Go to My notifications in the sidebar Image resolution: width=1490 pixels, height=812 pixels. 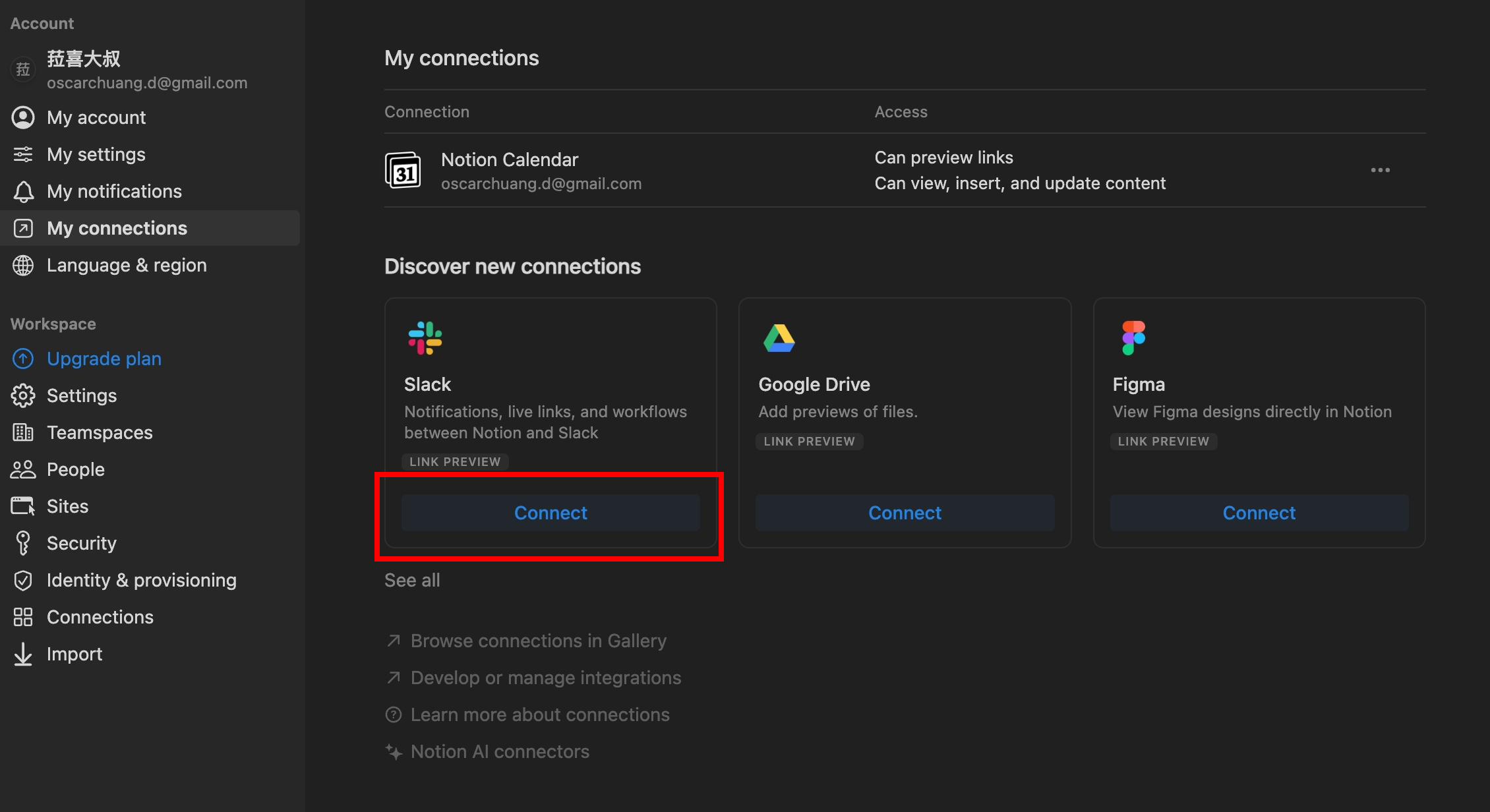[x=150, y=191]
